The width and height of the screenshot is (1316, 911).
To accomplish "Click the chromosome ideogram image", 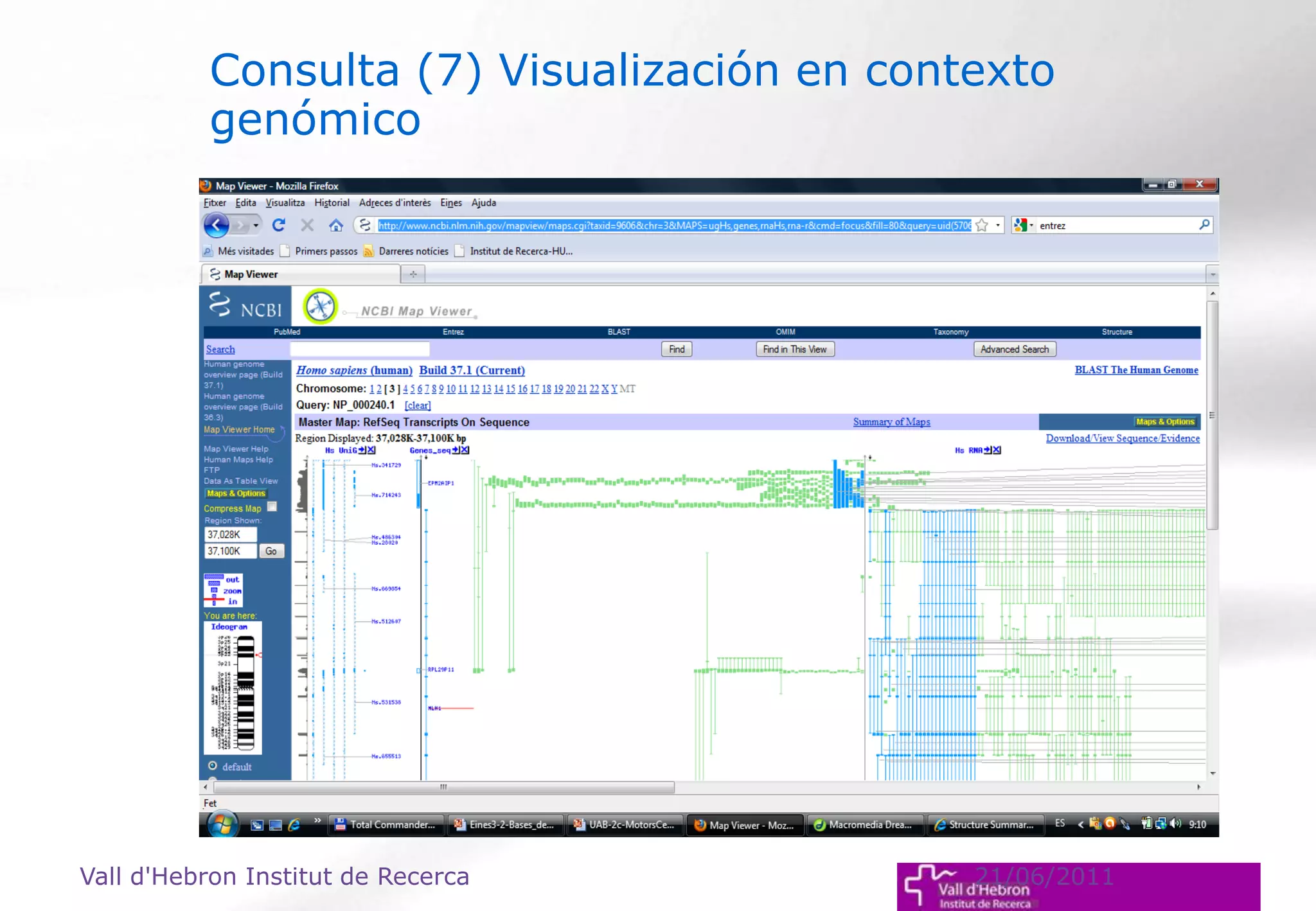I will (233, 687).
